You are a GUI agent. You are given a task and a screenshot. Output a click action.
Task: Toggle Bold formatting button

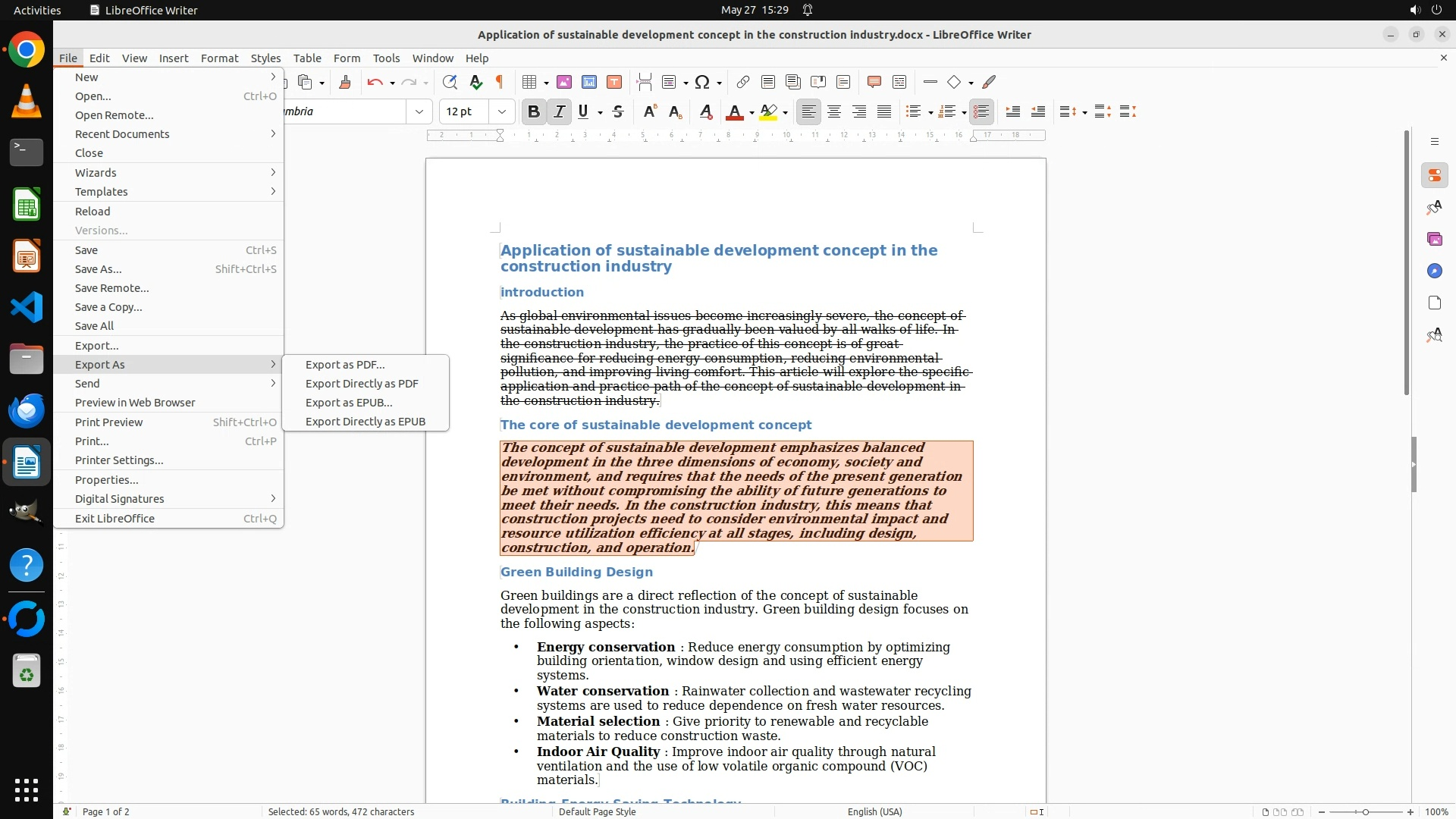point(533,111)
